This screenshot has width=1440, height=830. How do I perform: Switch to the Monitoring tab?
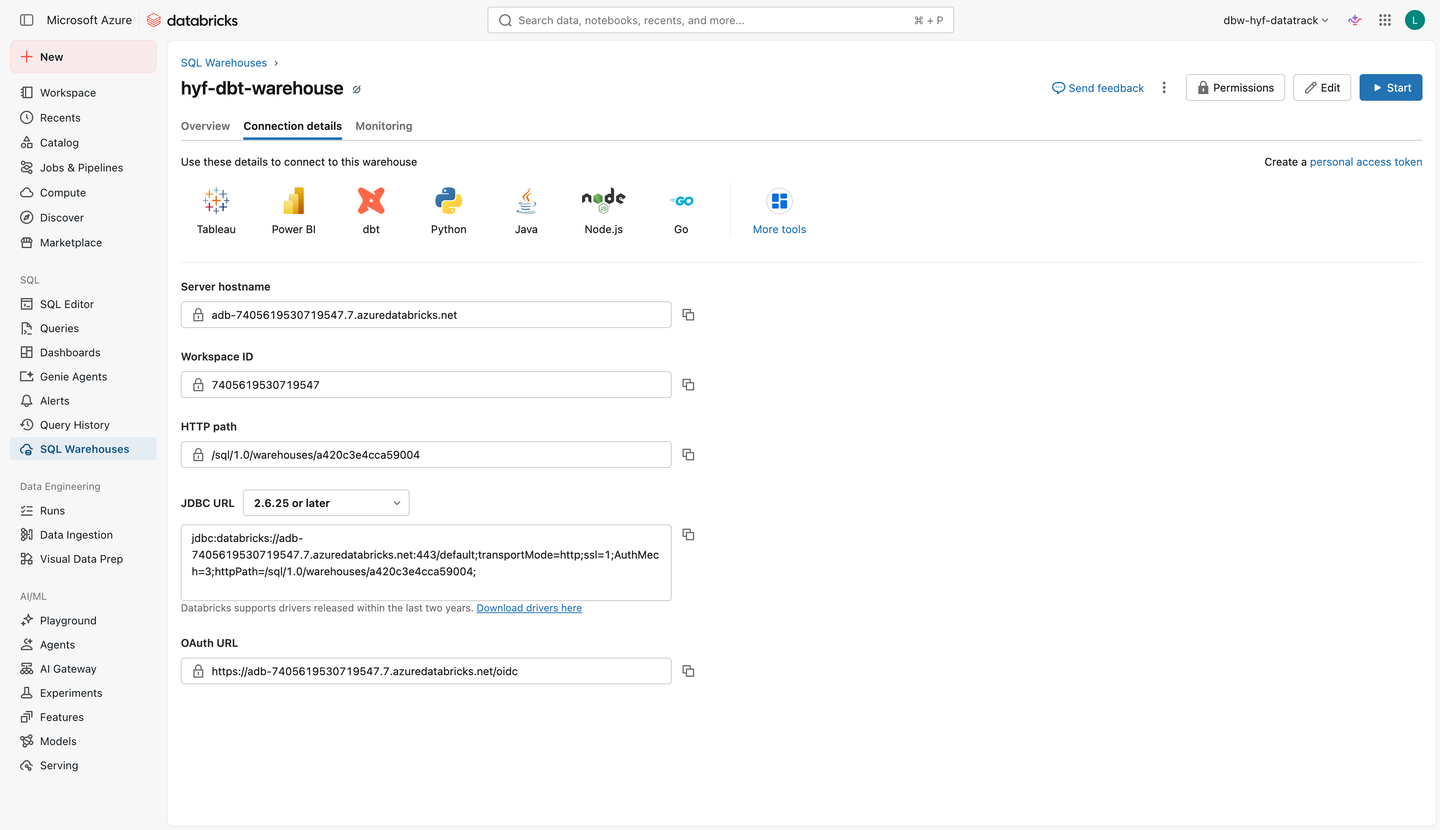[384, 126]
